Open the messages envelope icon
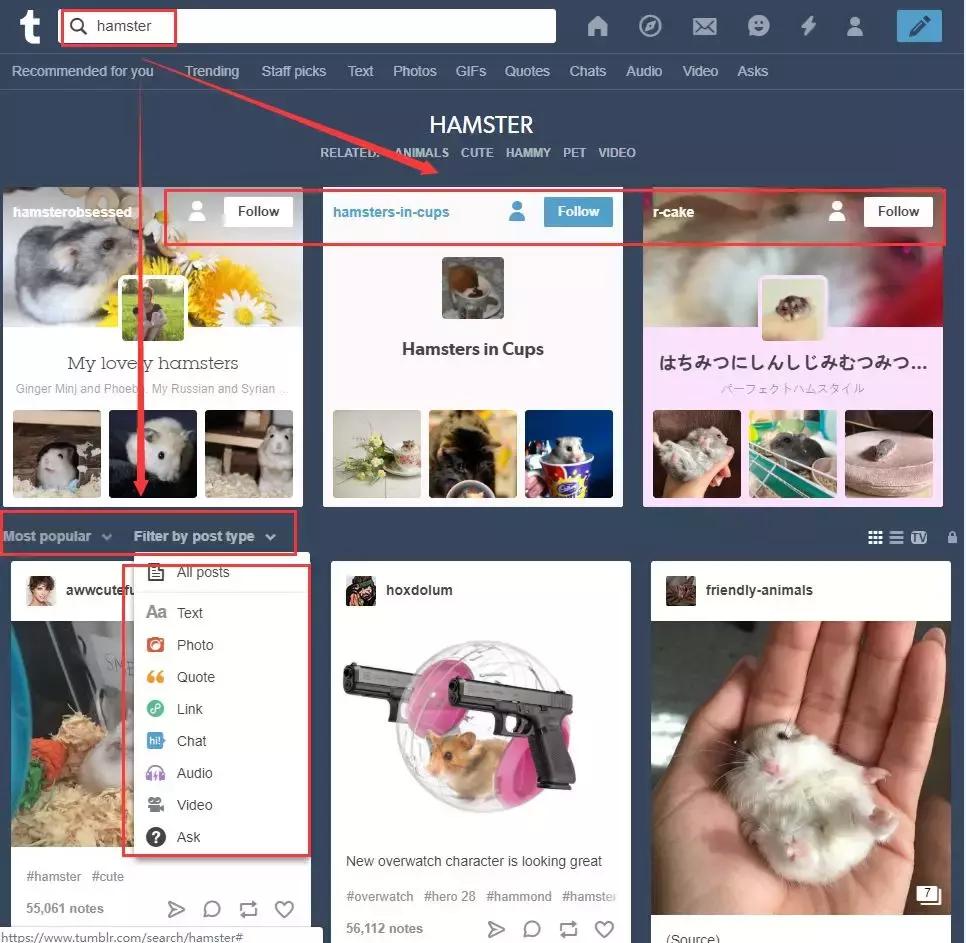This screenshot has width=966, height=943. [705, 26]
